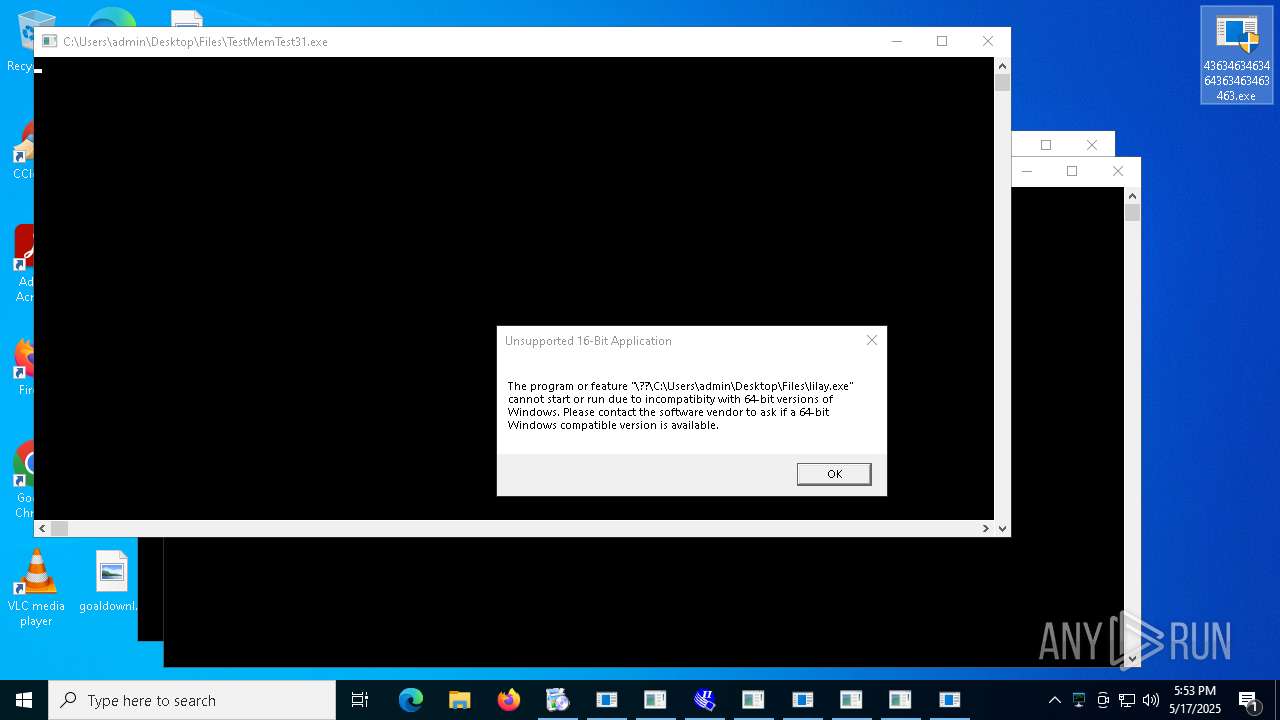This screenshot has width=1280, height=720.
Task: Close the rearmost console window
Action: pyautogui.click(x=1092, y=145)
